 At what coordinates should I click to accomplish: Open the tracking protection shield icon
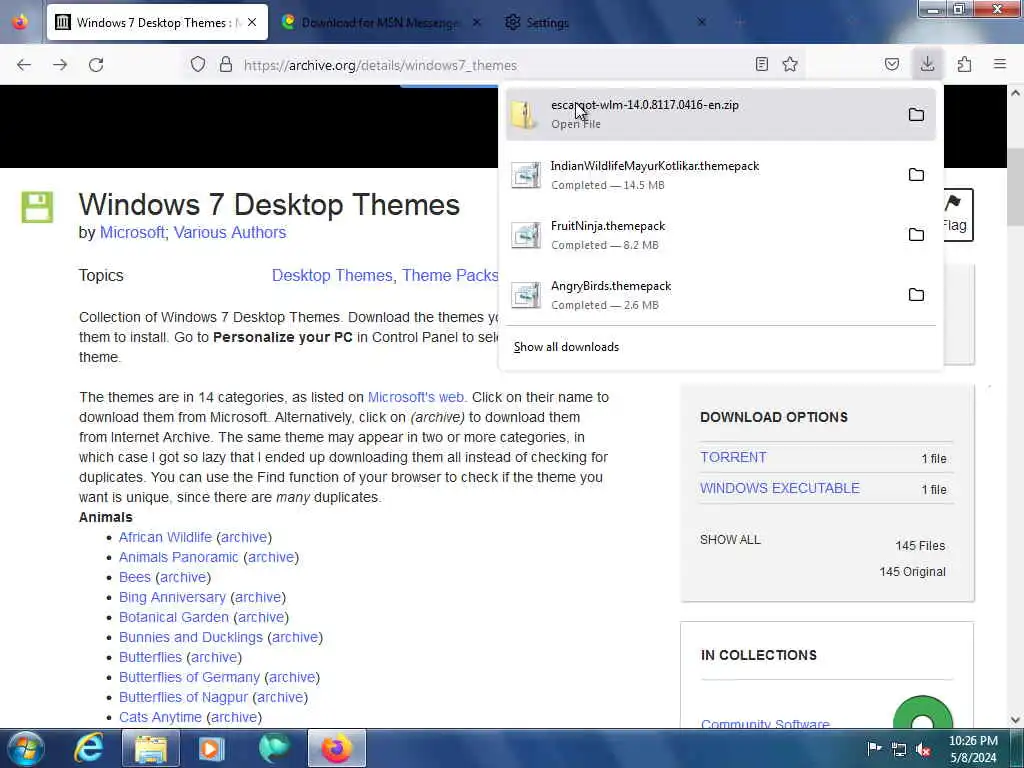[x=198, y=64]
